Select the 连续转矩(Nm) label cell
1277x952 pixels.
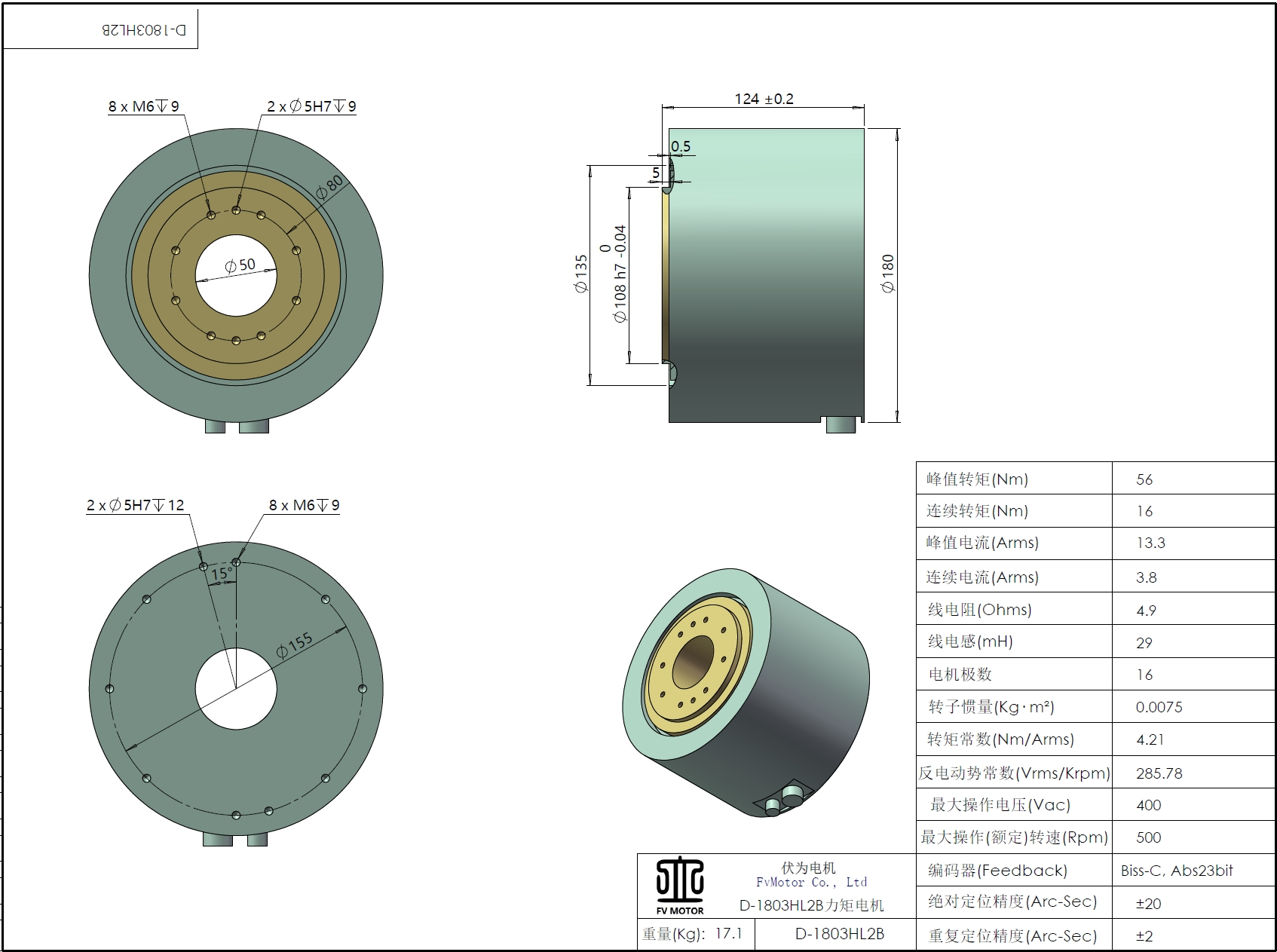[x=1014, y=511]
